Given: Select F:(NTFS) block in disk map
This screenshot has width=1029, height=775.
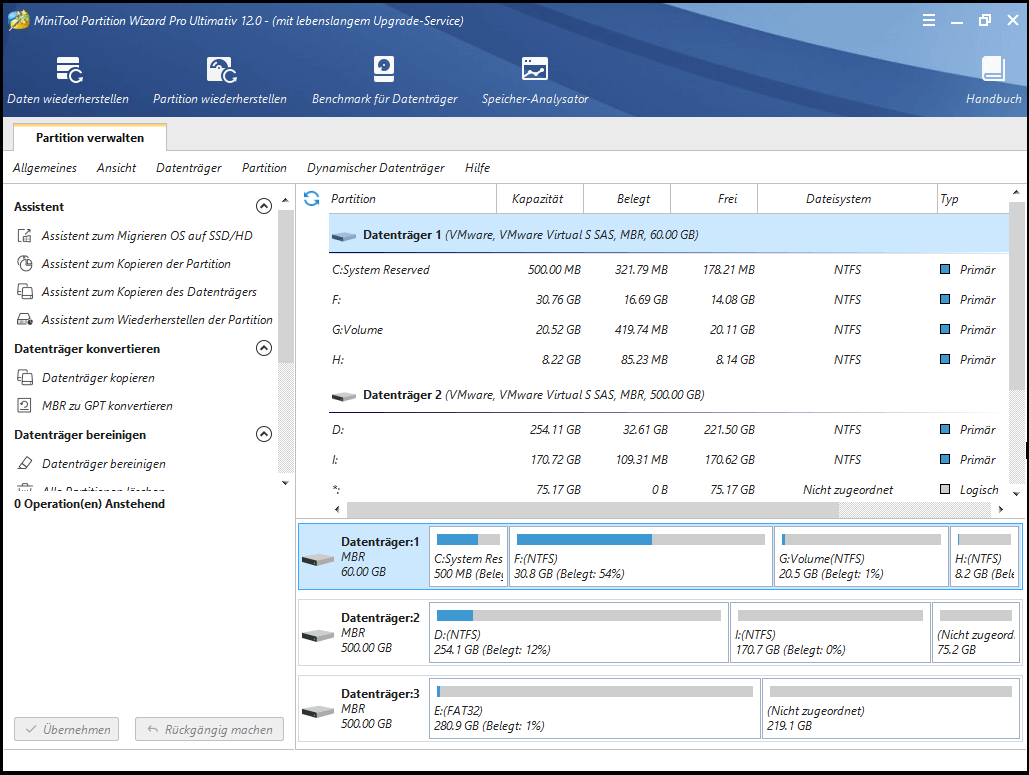Looking at the screenshot, I should tap(641, 556).
